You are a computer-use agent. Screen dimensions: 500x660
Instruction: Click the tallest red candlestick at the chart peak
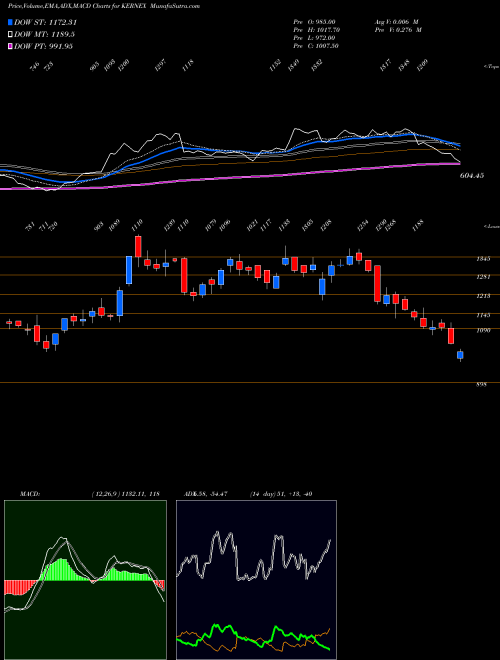(x=138, y=247)
